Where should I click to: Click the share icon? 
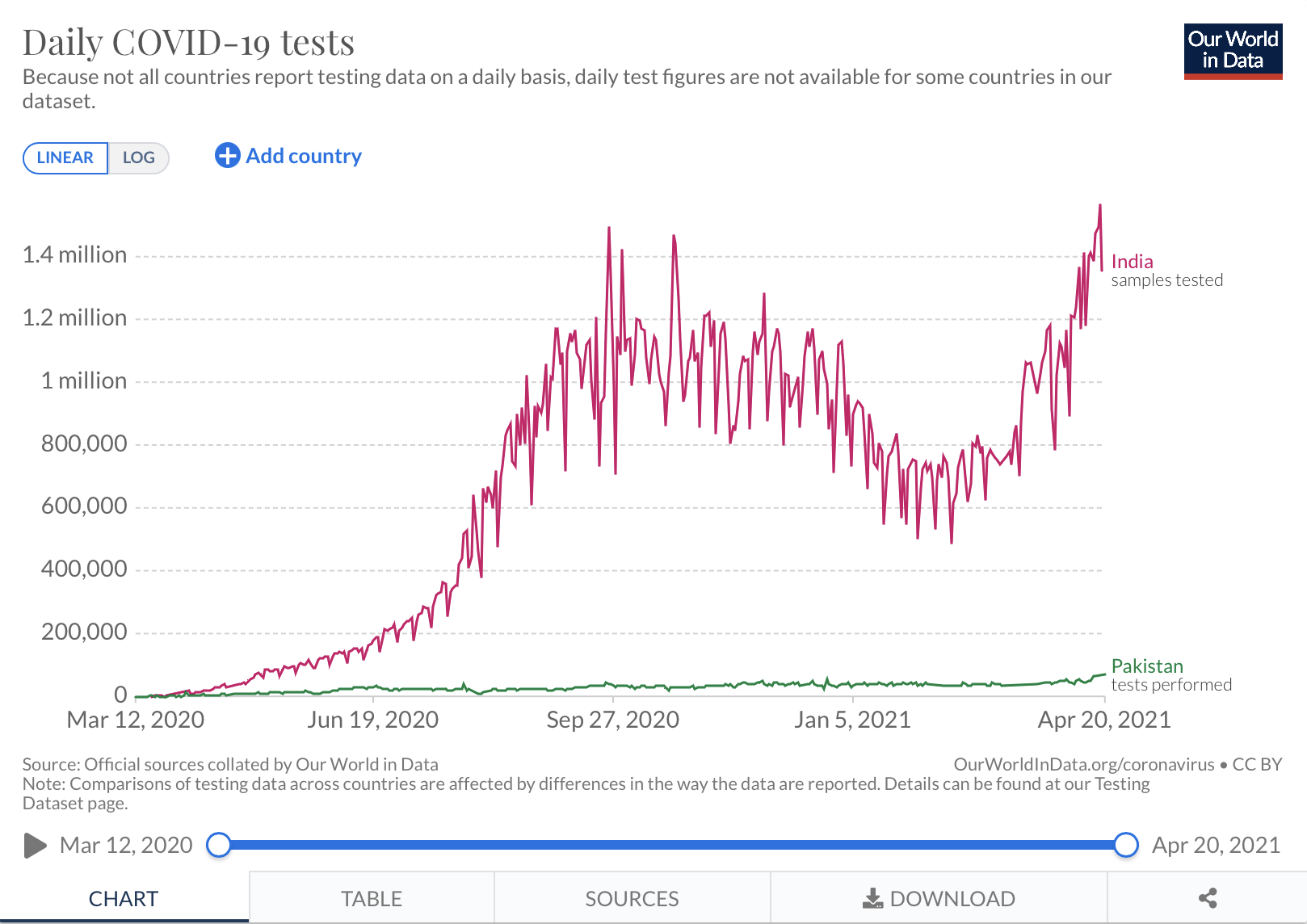point(1208,898)
